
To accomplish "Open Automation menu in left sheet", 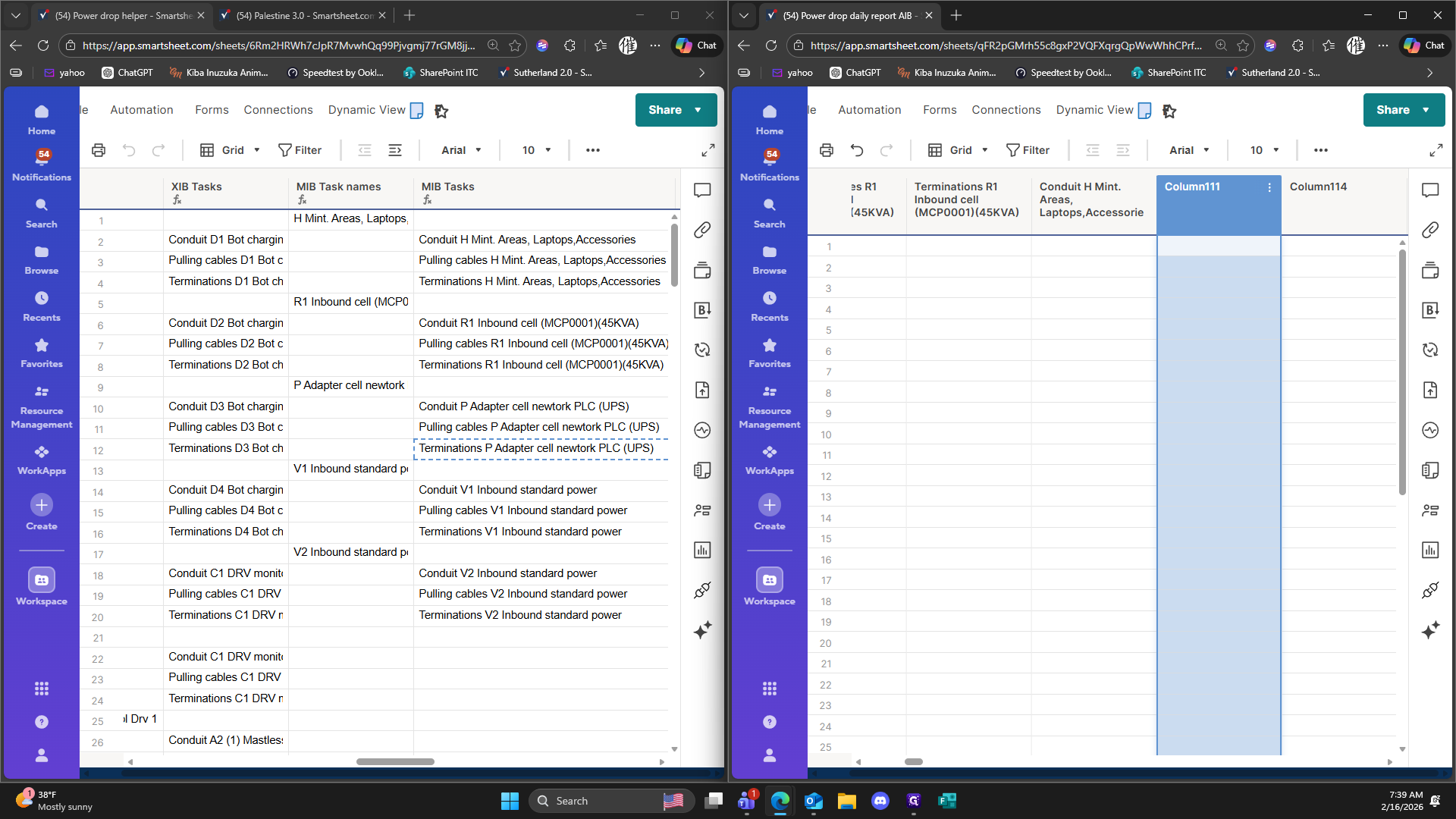I will click(142, 110).
